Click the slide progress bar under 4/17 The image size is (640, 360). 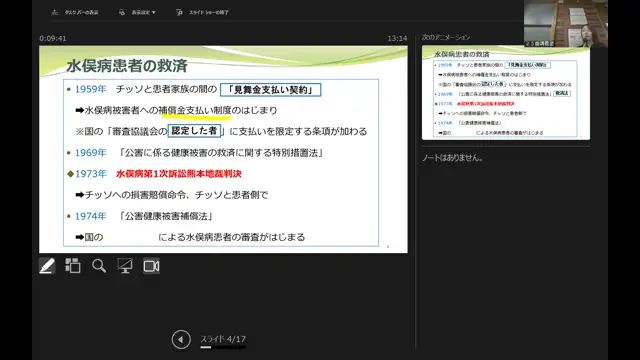tap(223, 348)
